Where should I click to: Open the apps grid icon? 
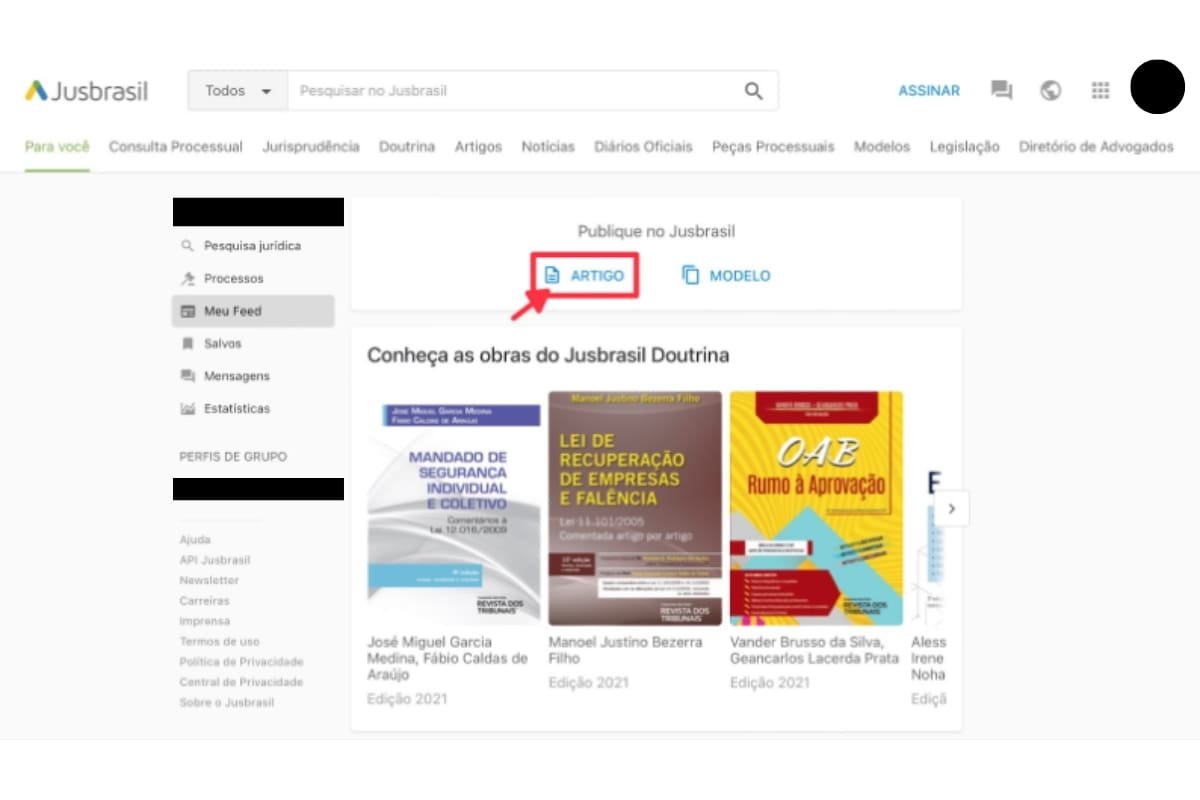[x=1100, y=91]
